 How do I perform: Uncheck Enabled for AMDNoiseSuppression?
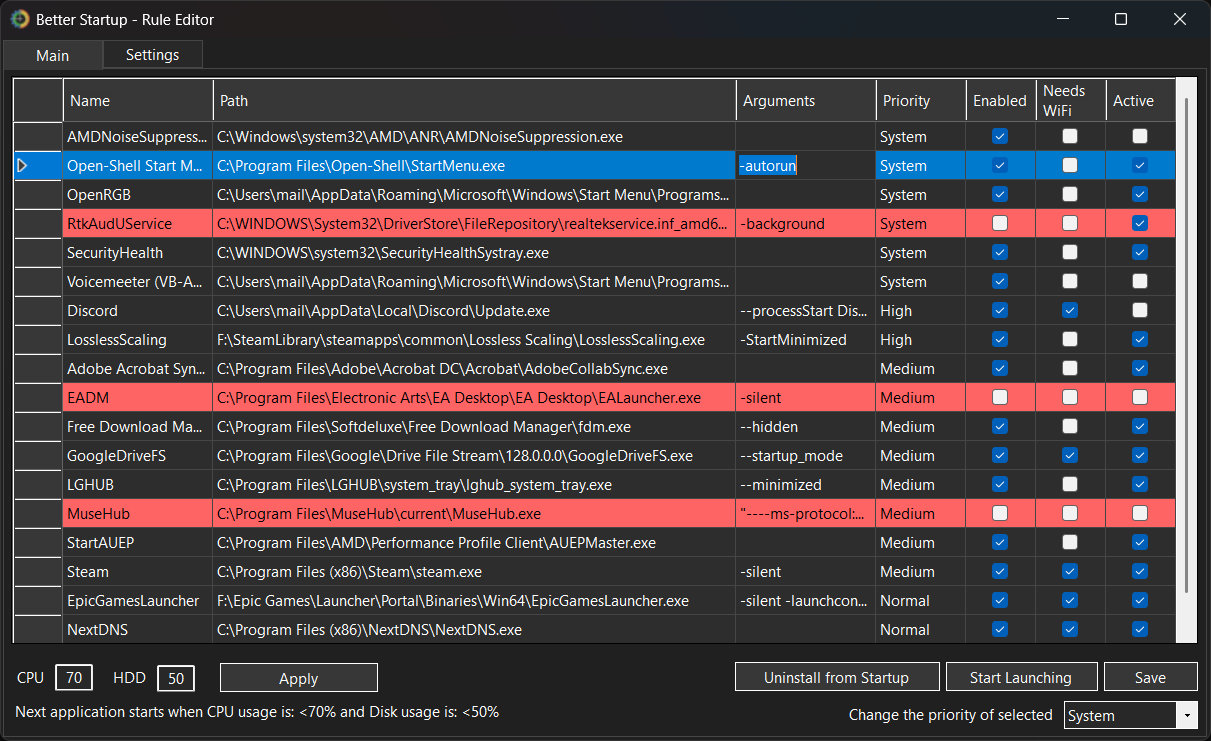point(1000,136)
